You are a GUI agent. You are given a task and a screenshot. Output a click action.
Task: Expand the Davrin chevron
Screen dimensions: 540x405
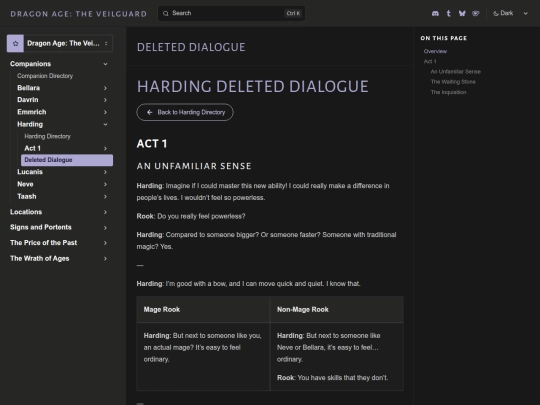point(105,100)
